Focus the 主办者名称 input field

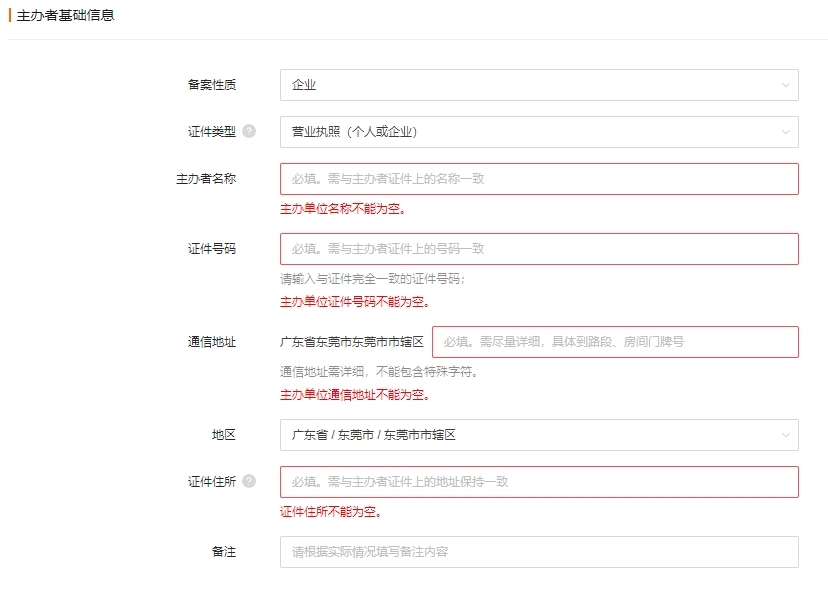538,179
